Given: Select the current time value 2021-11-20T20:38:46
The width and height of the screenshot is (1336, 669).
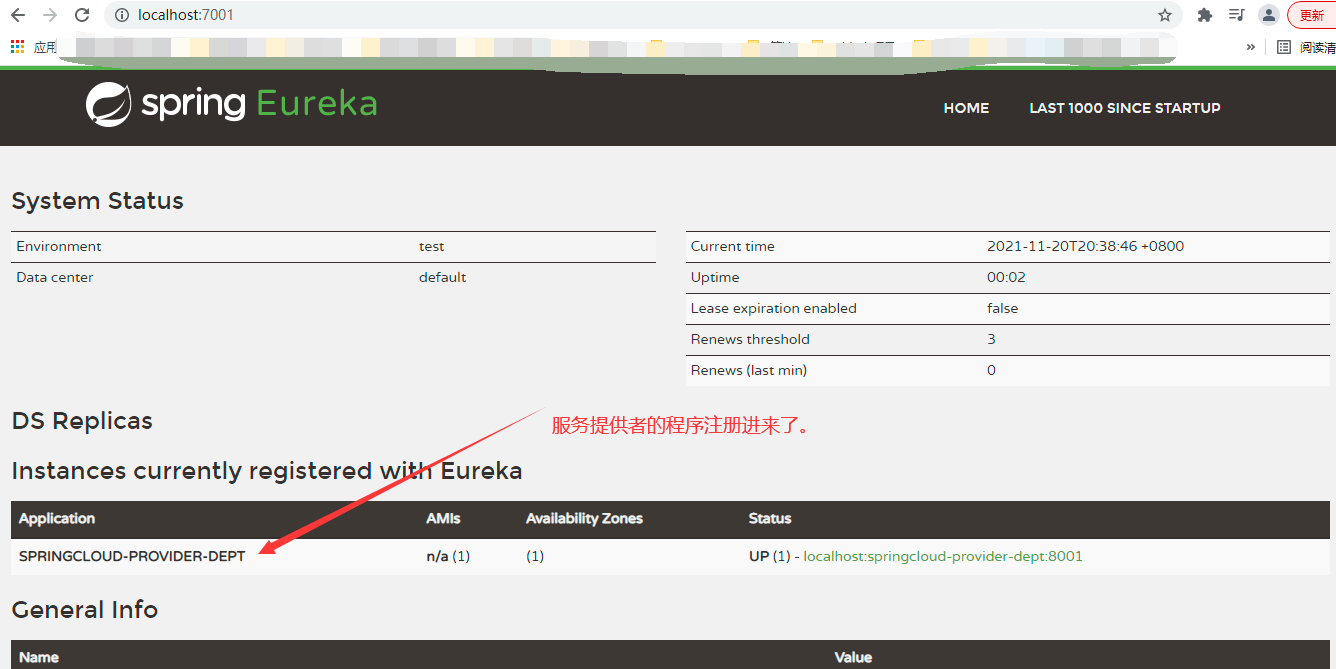Looking at the screenshot, I should (1085, 246).
